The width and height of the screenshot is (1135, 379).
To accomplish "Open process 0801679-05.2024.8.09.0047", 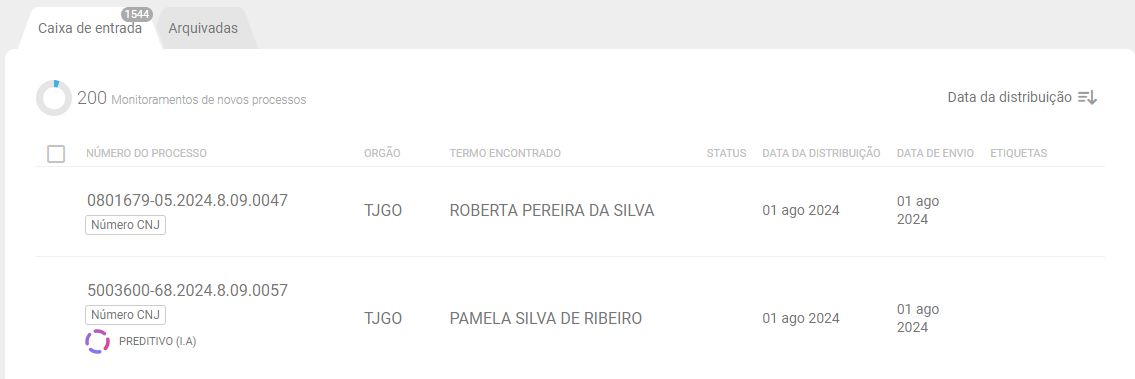I will (187, 200).
